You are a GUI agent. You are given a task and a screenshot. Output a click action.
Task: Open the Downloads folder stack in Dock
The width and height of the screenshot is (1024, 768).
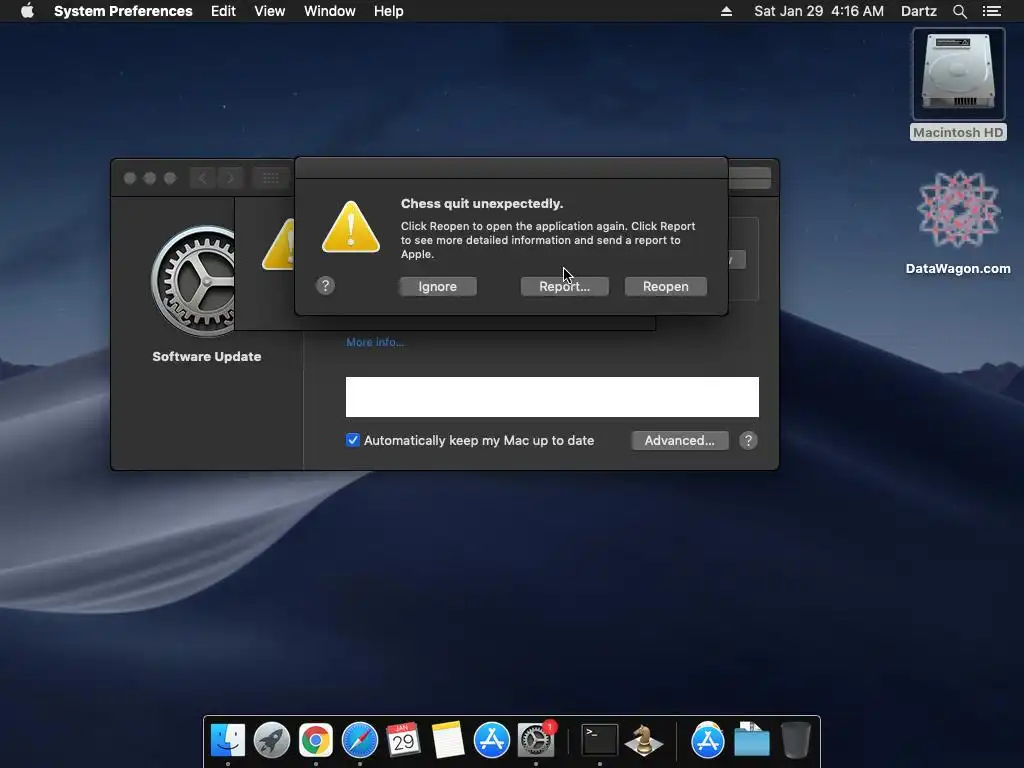752,741
